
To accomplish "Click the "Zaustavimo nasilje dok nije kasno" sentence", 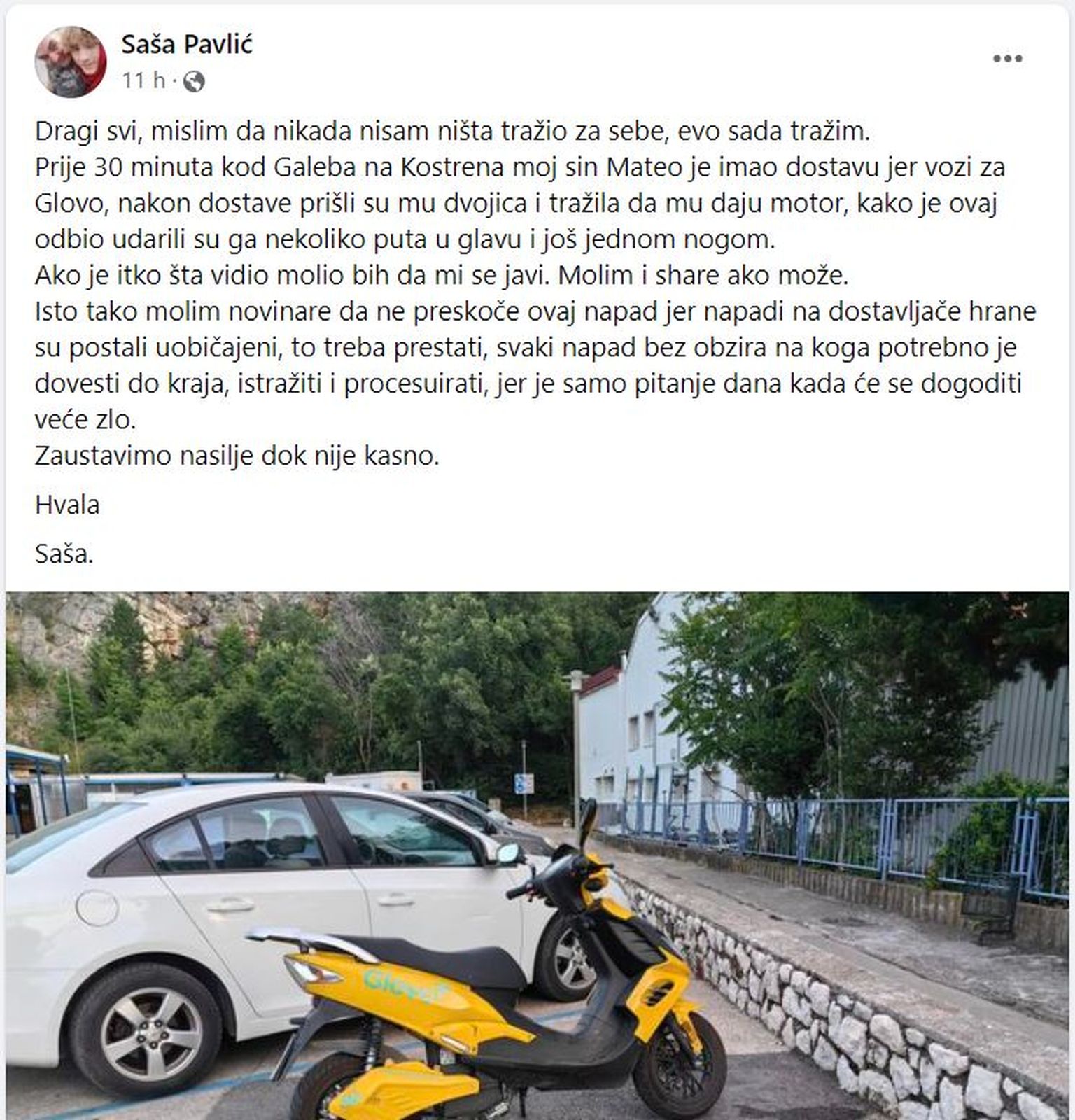I will pos(237,456).
